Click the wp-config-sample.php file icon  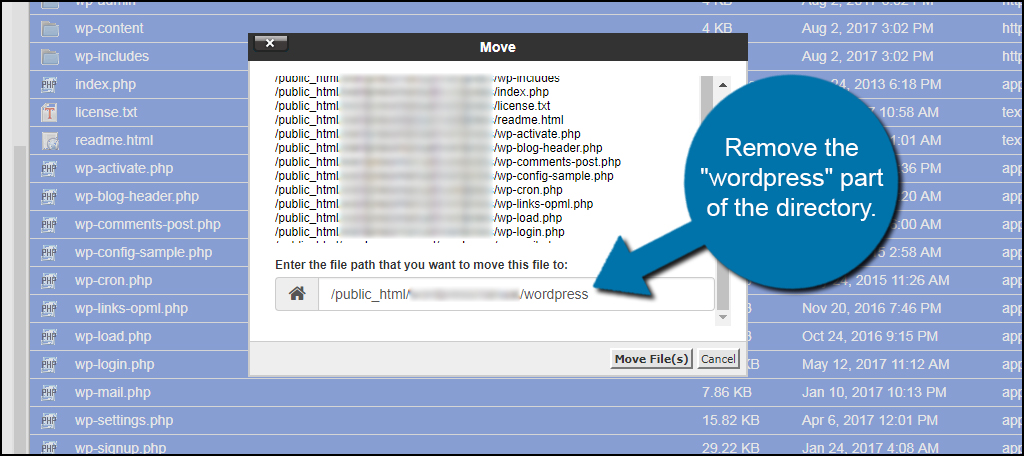click(50, 253)
